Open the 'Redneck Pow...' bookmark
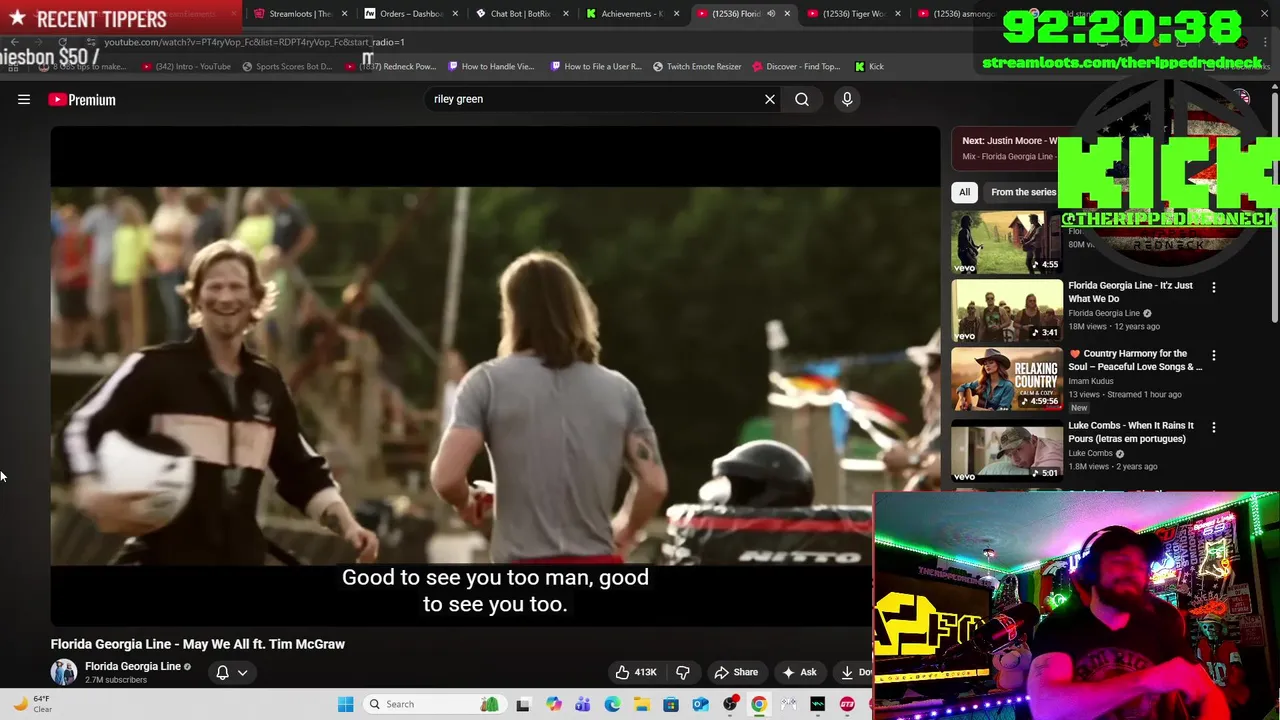The width and height of the screenshot is (1280, 720). 391,67
